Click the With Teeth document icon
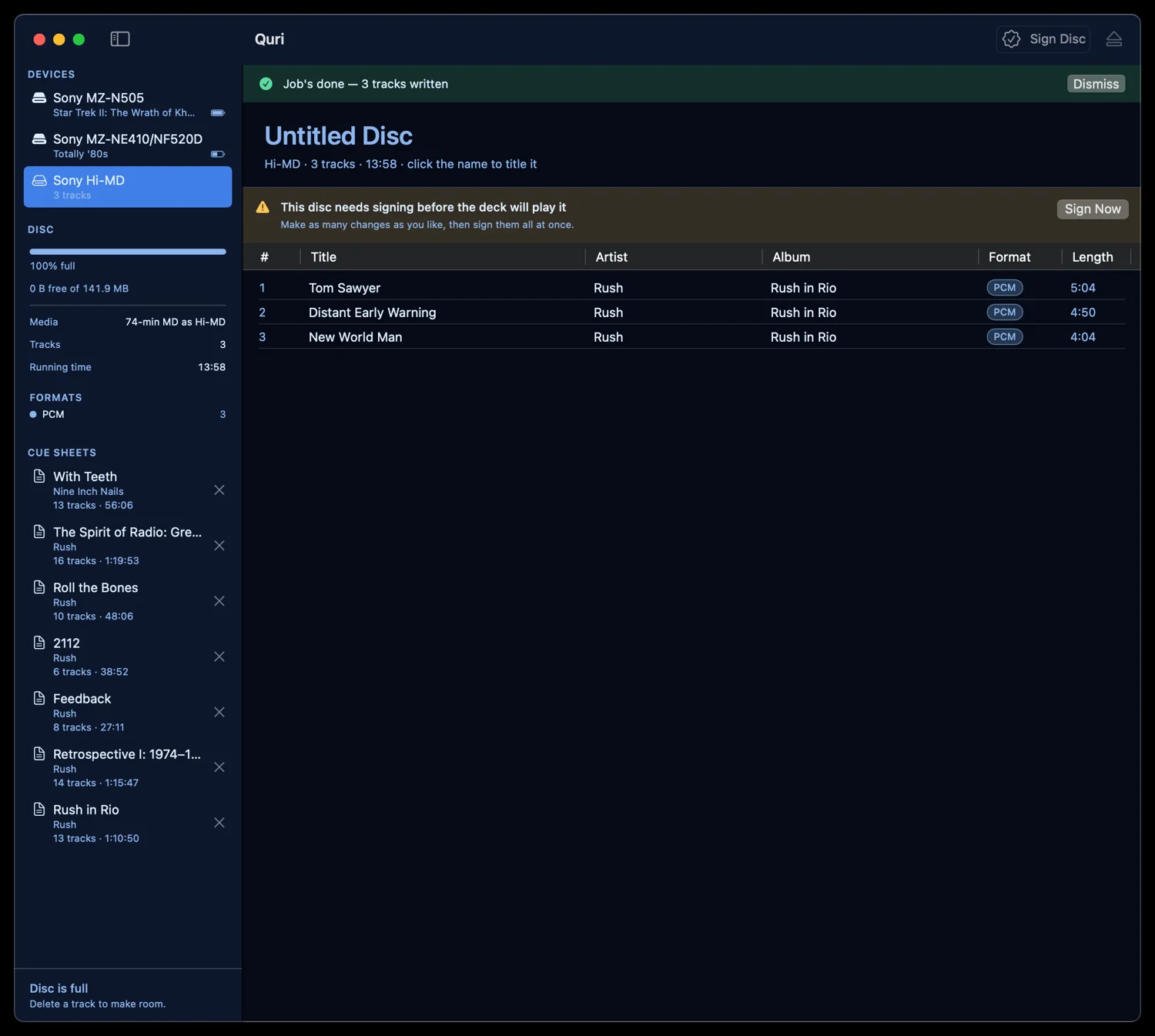 39,476
